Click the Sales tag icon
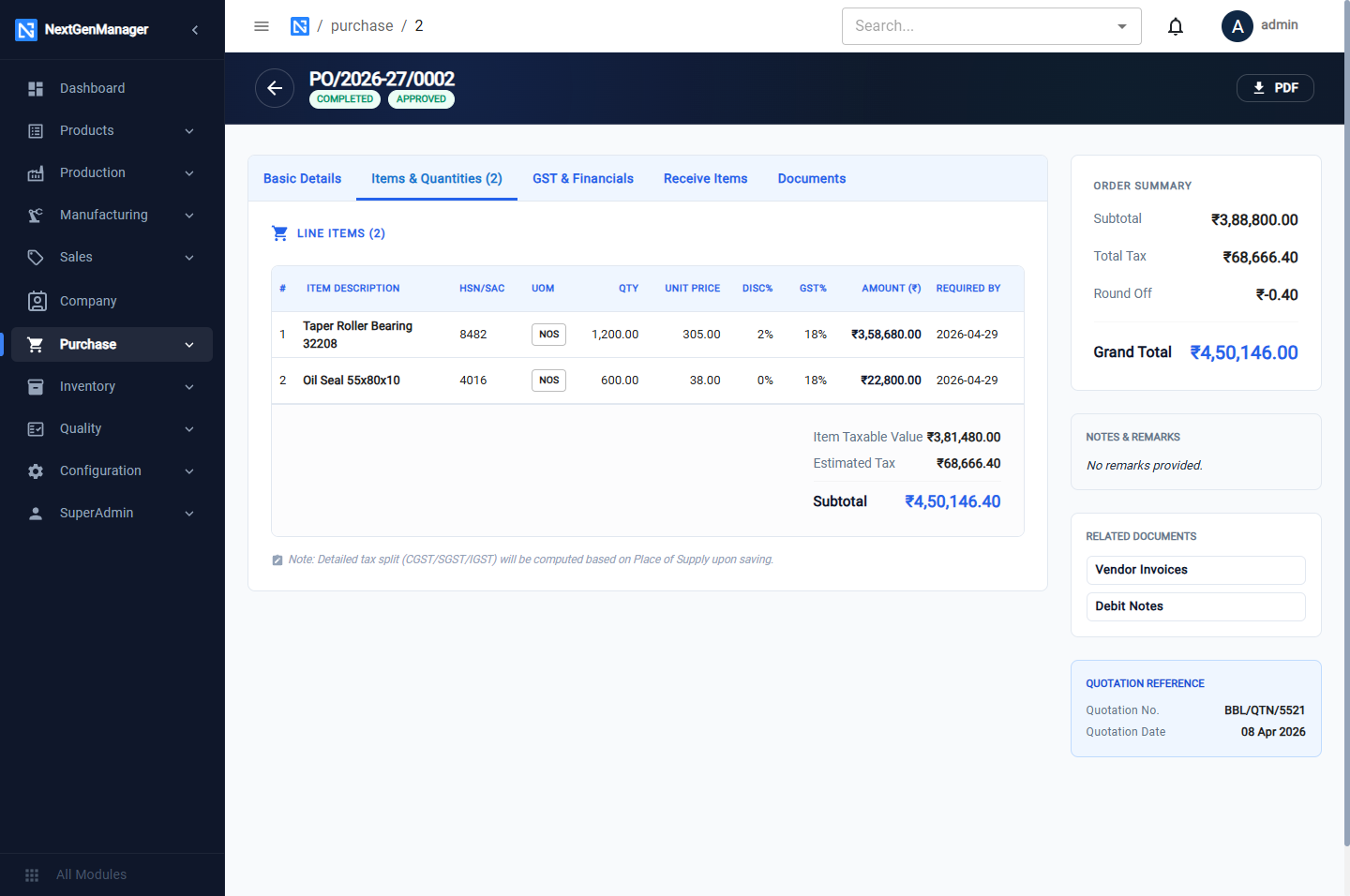The image size is (1350, 896). pos(36,257)
